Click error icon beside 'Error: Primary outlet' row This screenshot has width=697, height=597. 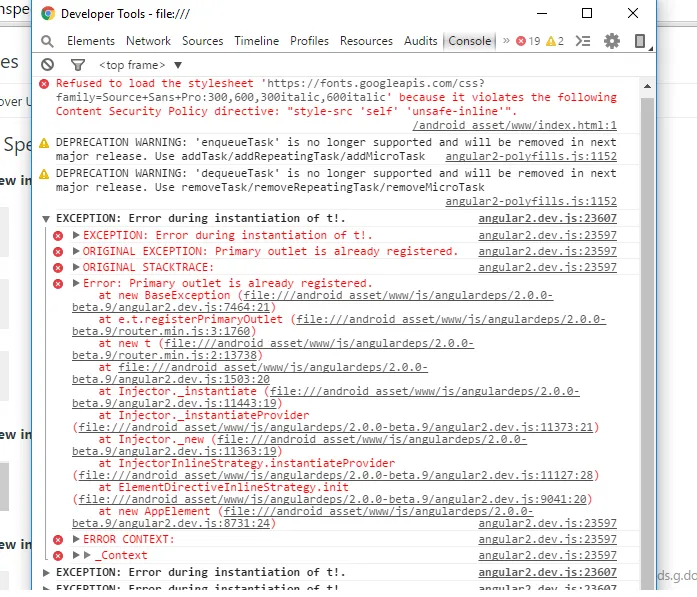pyautogui.click(x=58, y=284)
